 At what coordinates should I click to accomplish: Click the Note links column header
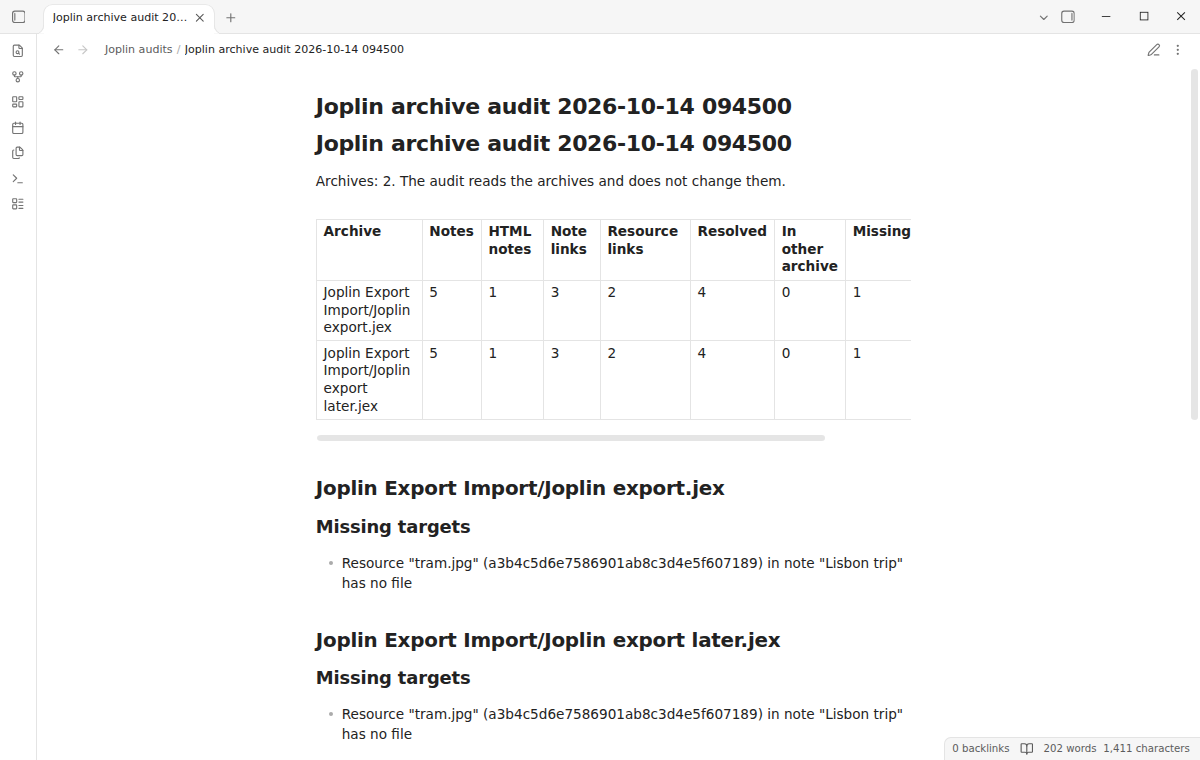572,250
